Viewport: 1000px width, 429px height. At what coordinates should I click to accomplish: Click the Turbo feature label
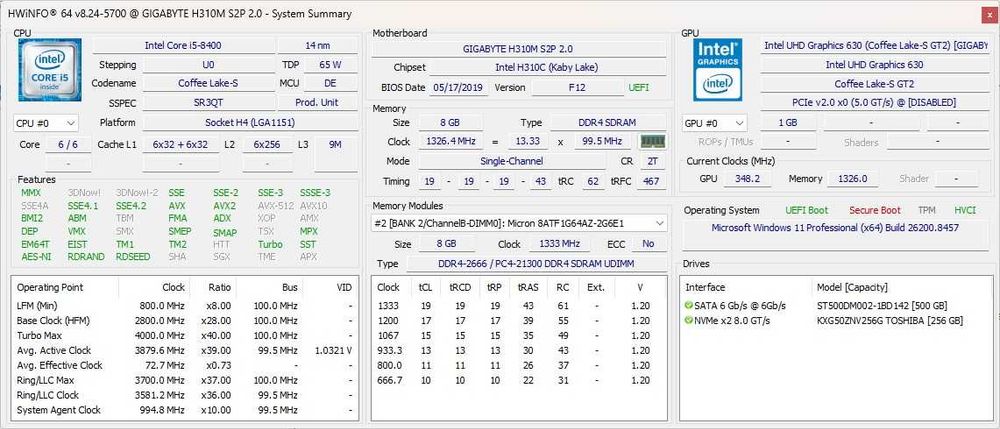coord(270,244)
